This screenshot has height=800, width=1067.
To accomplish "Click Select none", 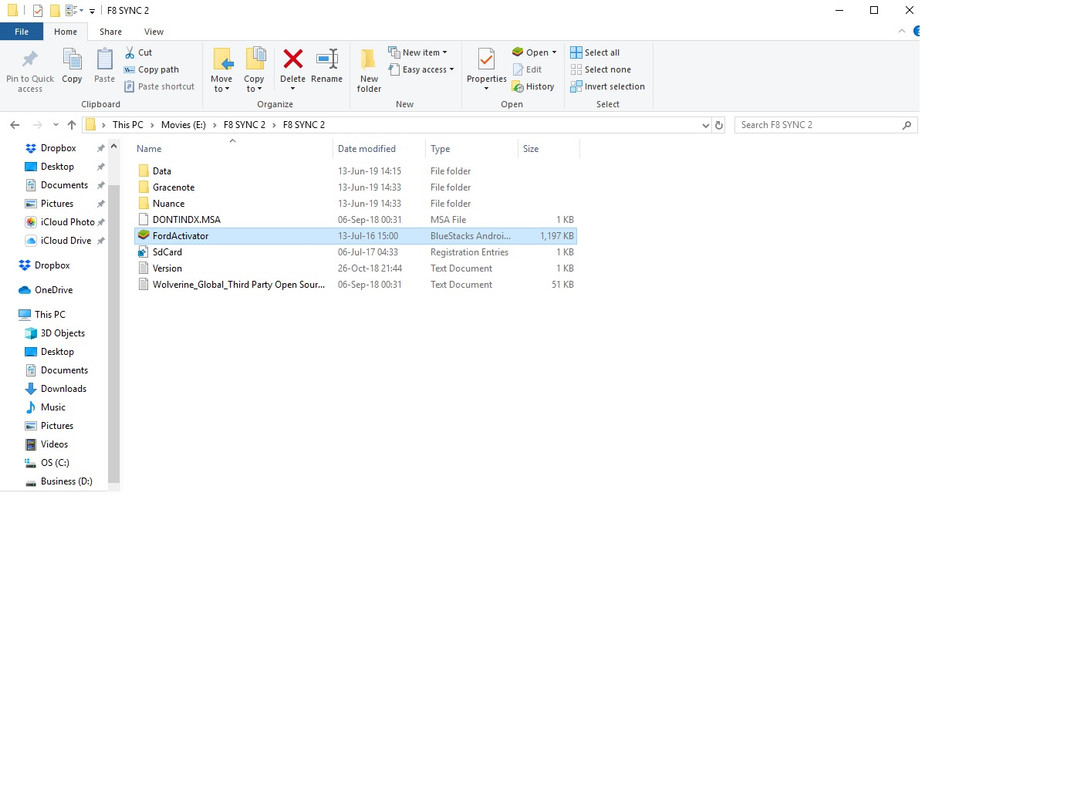I will [x=601, y=69].
